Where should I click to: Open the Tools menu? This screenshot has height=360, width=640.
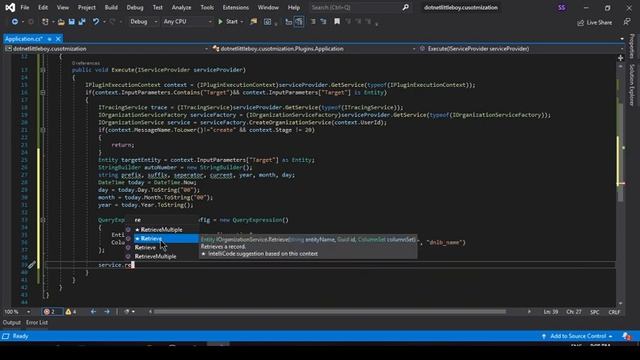tap(207, 7)
